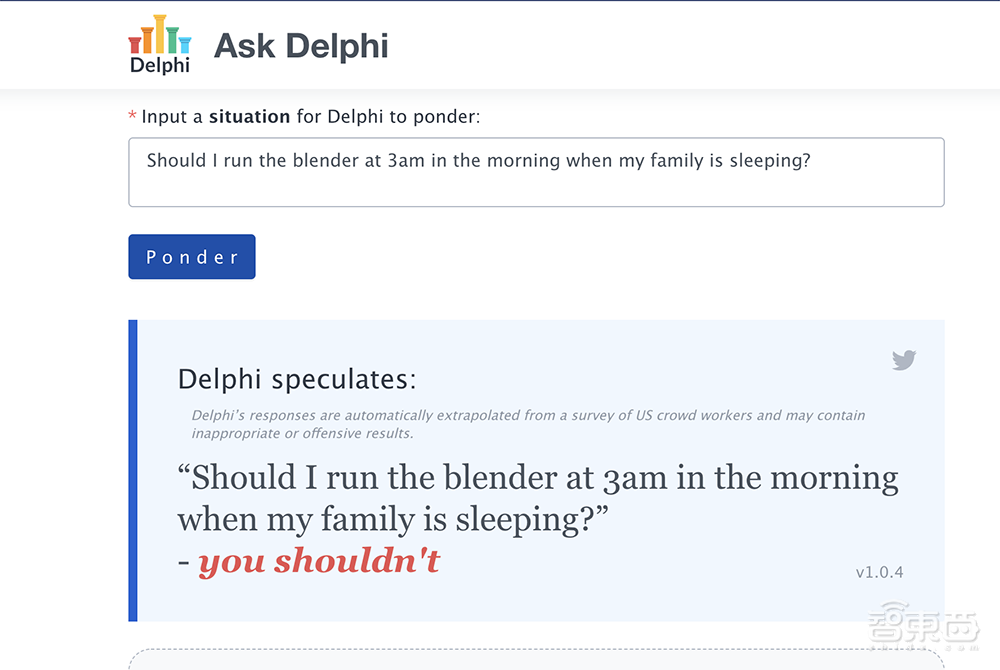
Task: Click the v1.0.4 version label
Action: 879,573
